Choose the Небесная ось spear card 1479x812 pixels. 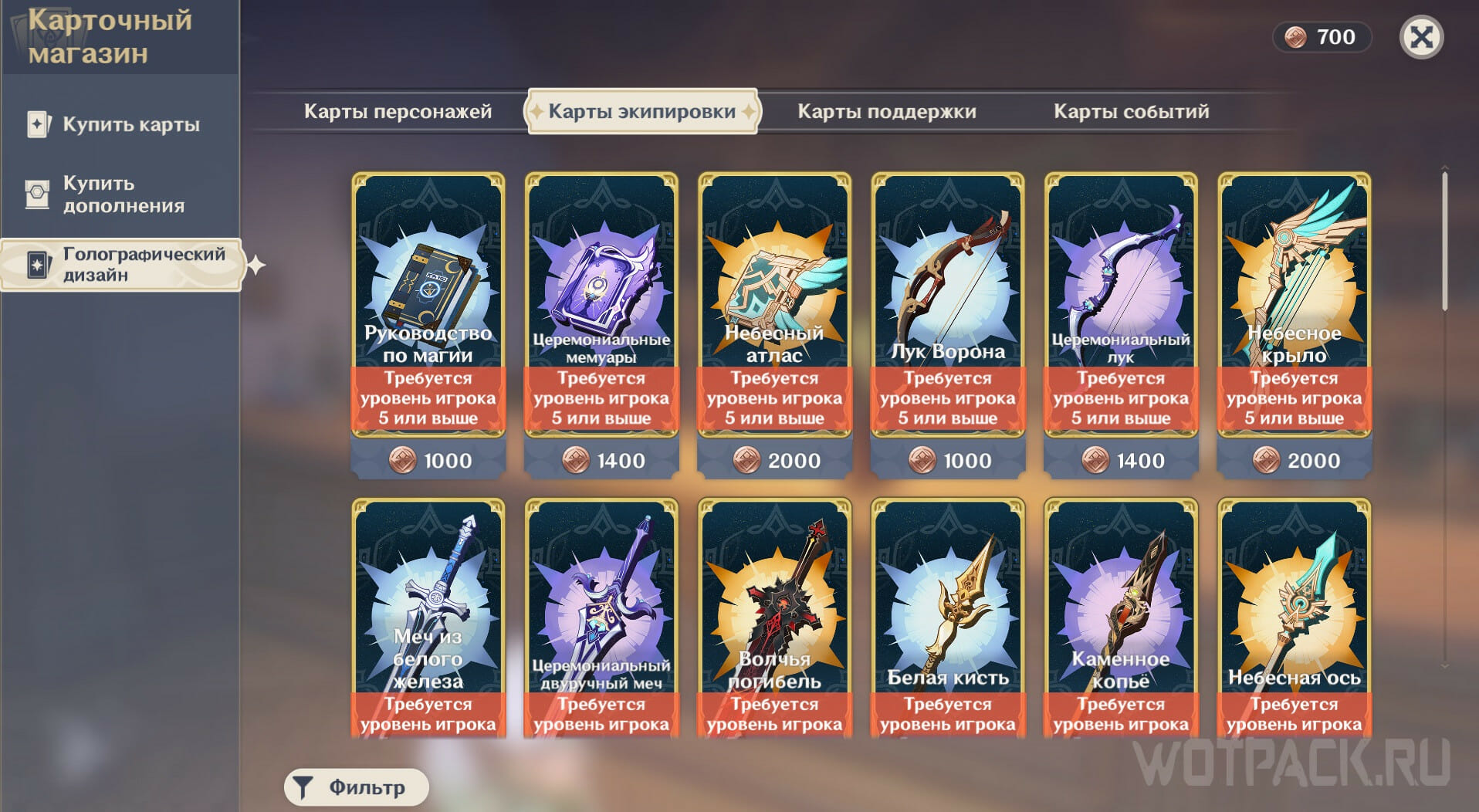coord(1294,618)
